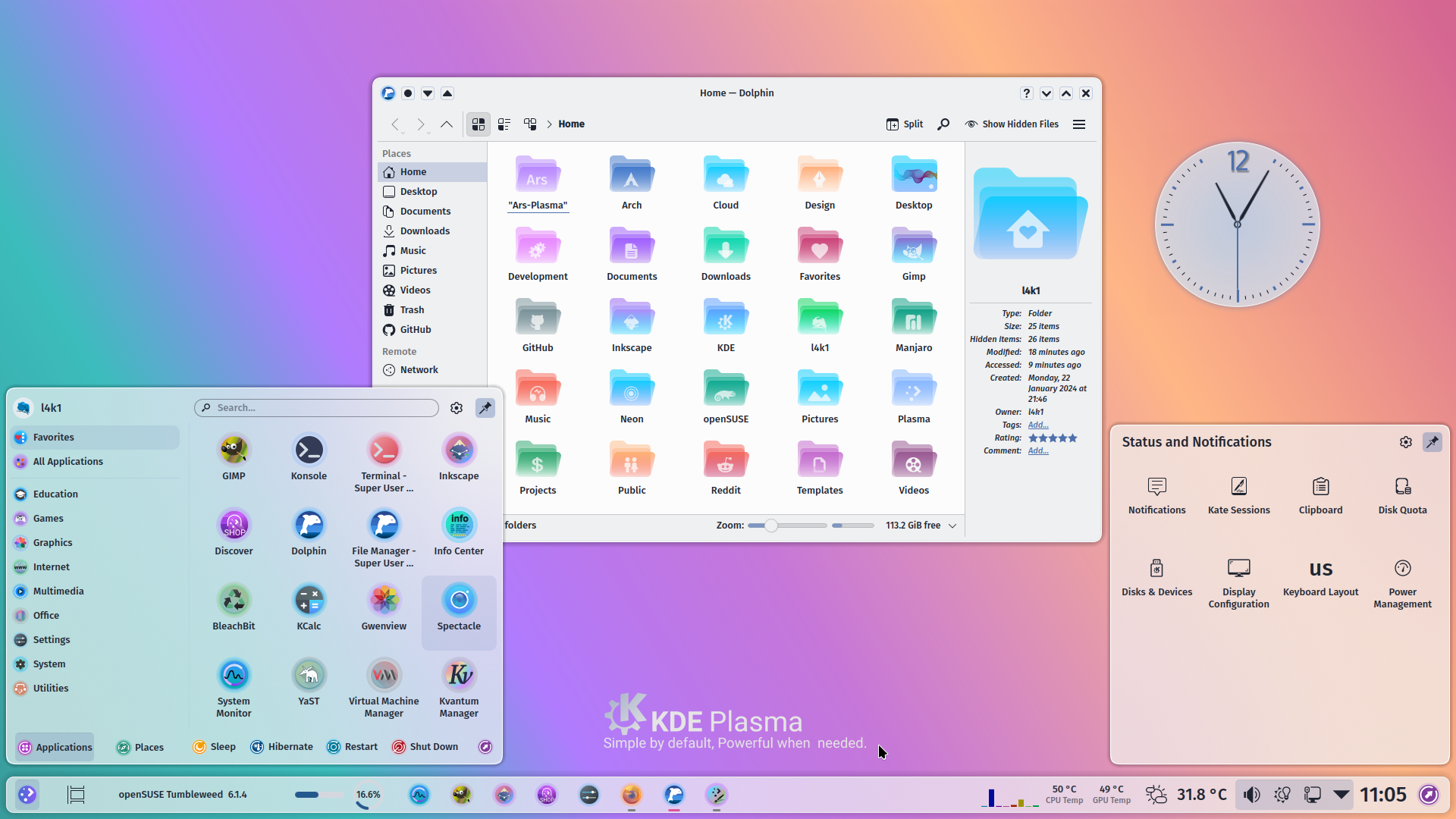Expand free space dropdown in Dolphin status bar
The height and width of the screenshot is (819, 1456).
pos(952,526)
